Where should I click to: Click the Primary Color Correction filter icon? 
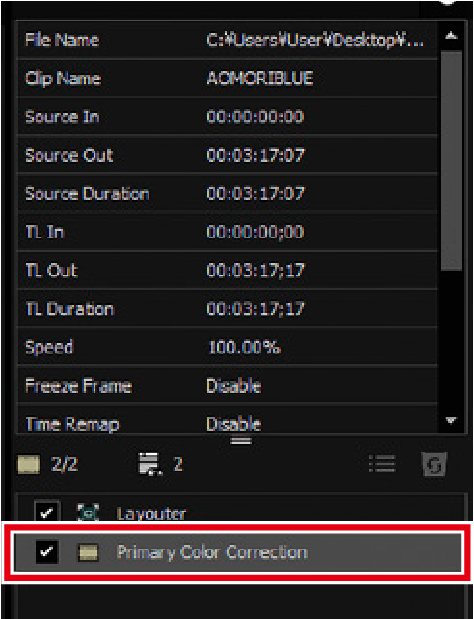(x=88, y=552)
